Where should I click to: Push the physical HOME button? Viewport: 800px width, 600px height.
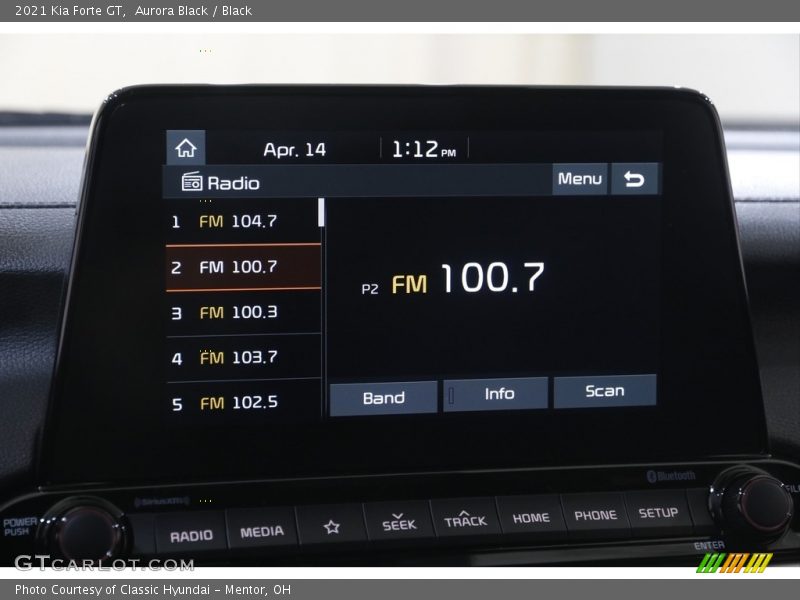coord(531,517)
